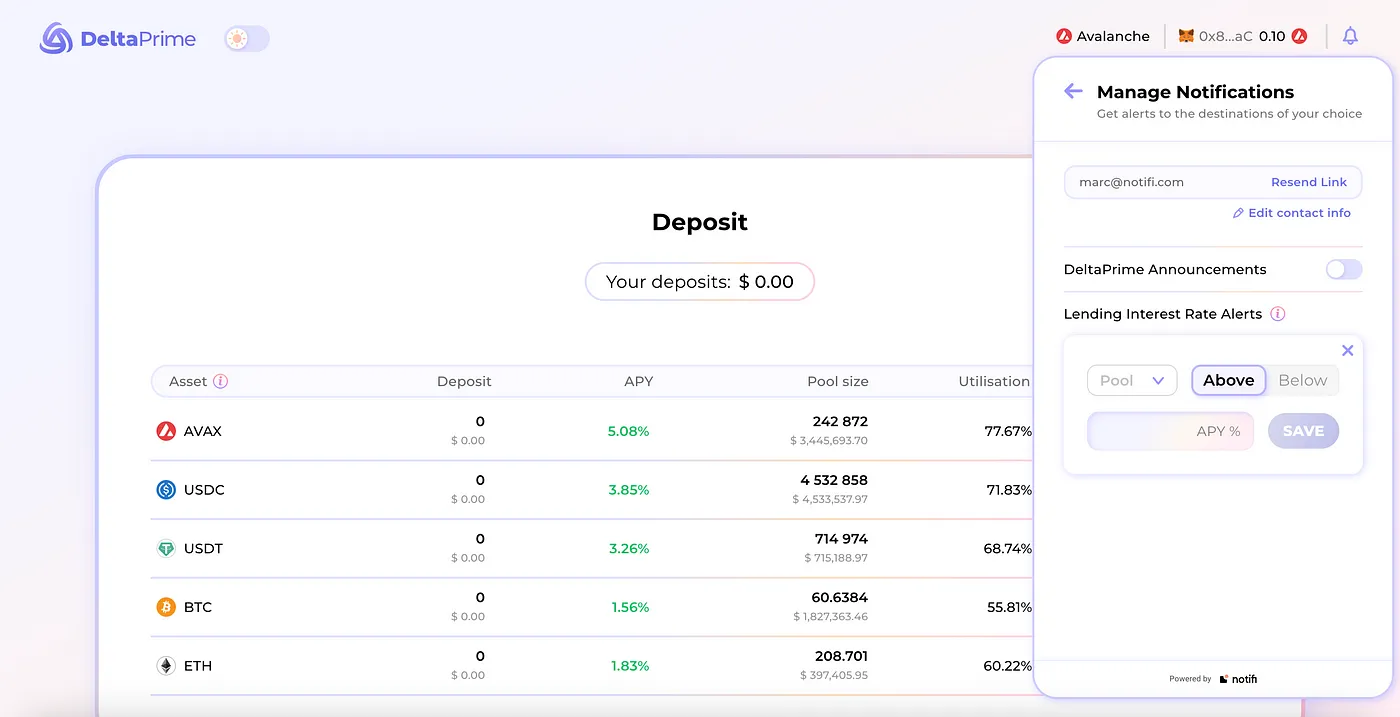Click the USDT token icon
Screen dimensions: 1400x717
coord(166,548)
